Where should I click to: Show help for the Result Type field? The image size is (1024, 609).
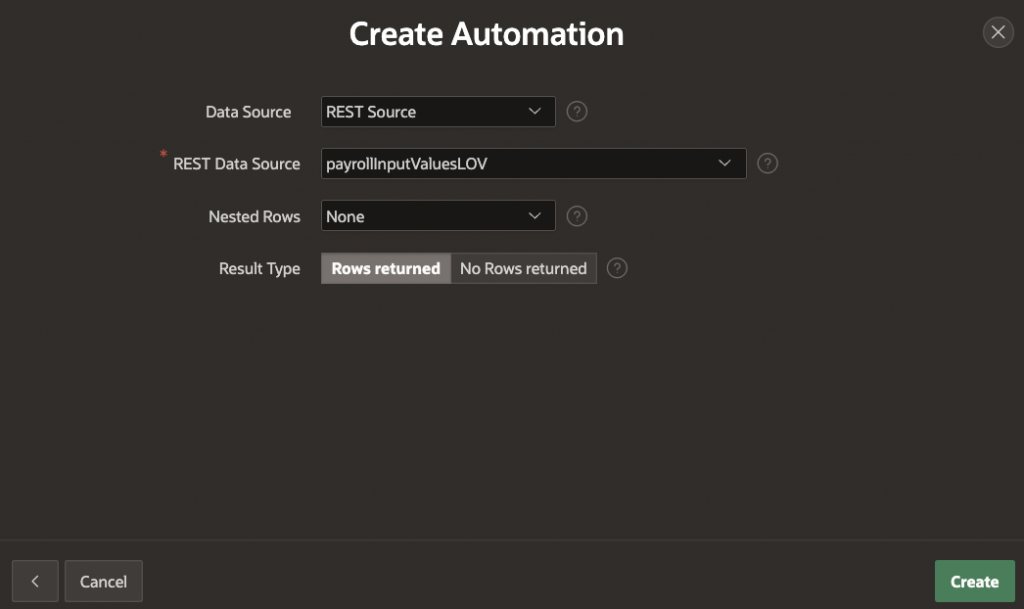[x=617, y=268]
